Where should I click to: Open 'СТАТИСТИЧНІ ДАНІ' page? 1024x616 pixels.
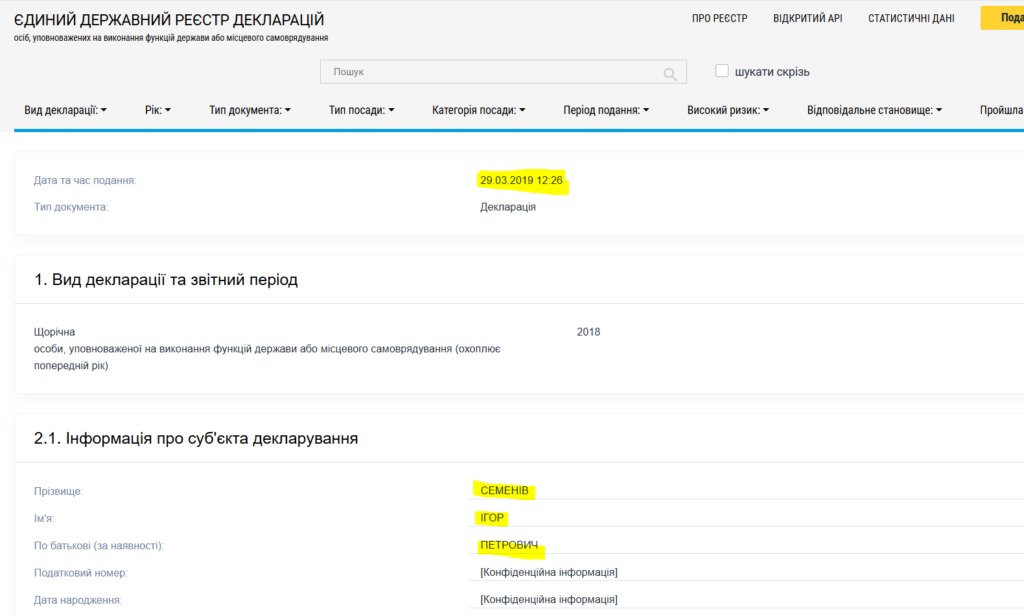pos(911,18)
